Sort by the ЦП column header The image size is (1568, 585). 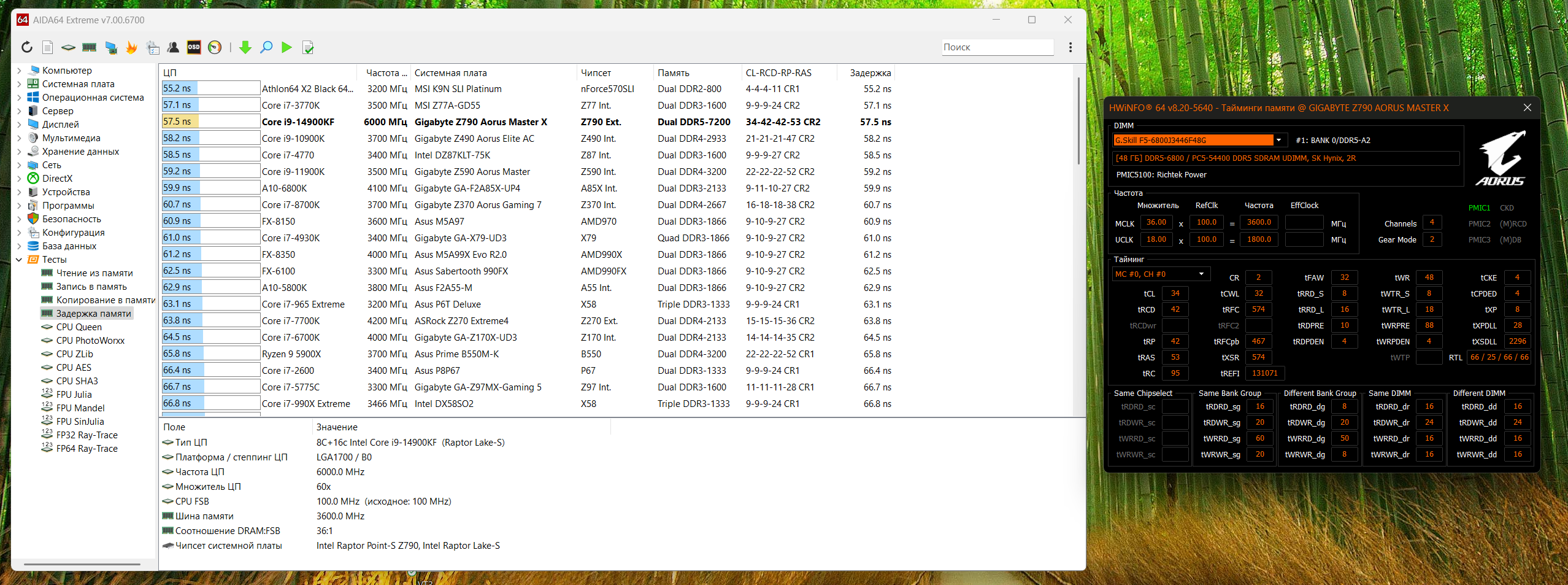point(260,73)
